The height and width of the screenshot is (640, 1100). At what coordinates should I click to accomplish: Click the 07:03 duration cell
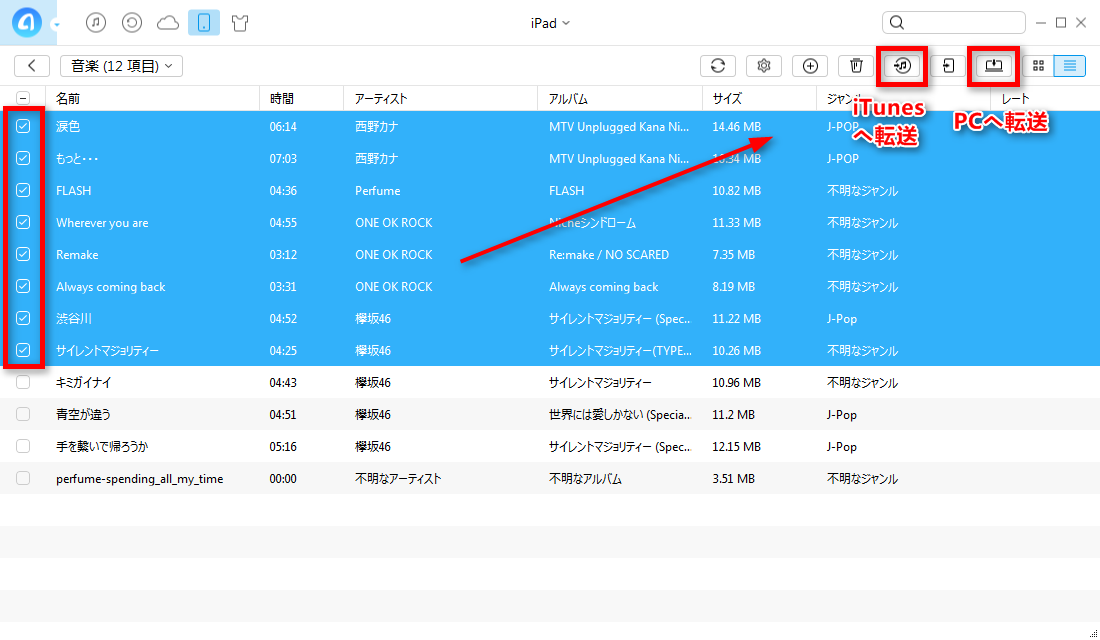tap(283, 159)
